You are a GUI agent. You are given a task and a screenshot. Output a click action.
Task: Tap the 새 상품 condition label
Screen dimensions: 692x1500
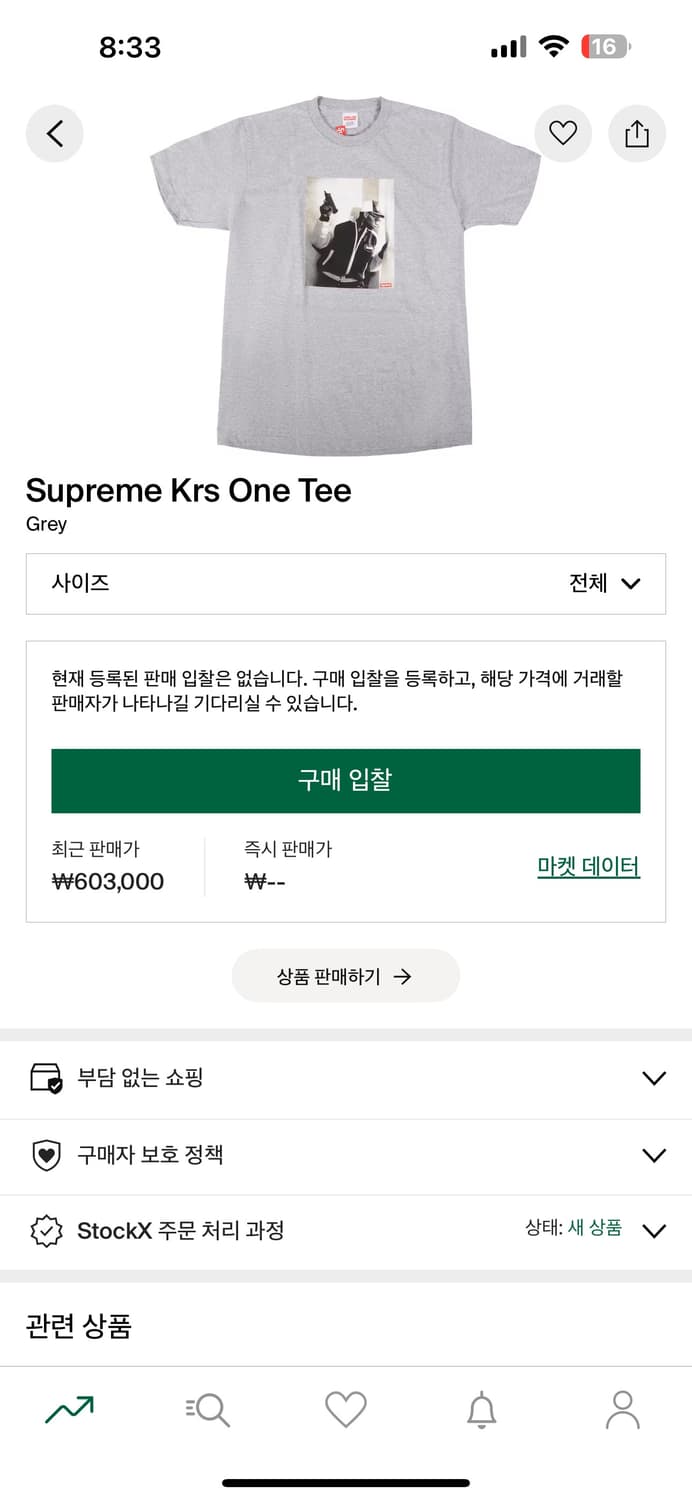594,1228
